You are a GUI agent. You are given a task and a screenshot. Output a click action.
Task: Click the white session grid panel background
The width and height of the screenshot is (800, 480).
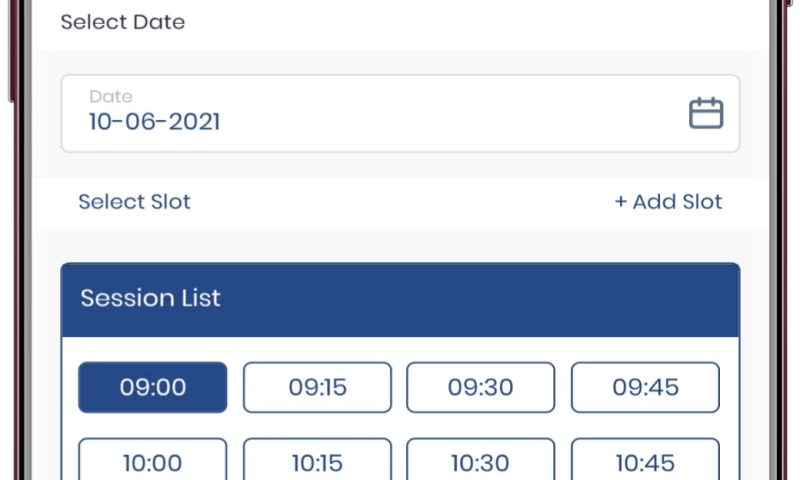(399, 425)
